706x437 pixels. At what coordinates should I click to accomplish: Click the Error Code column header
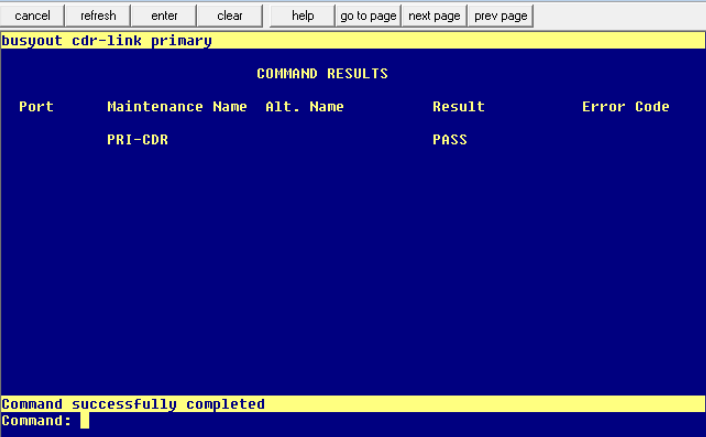click(625, 107)
